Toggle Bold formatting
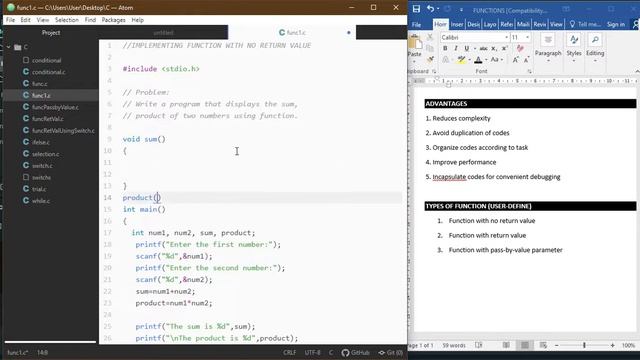Image resolution: width=640 pixels, height=360 pixels. pyautogui.click(x=445, y=49)
